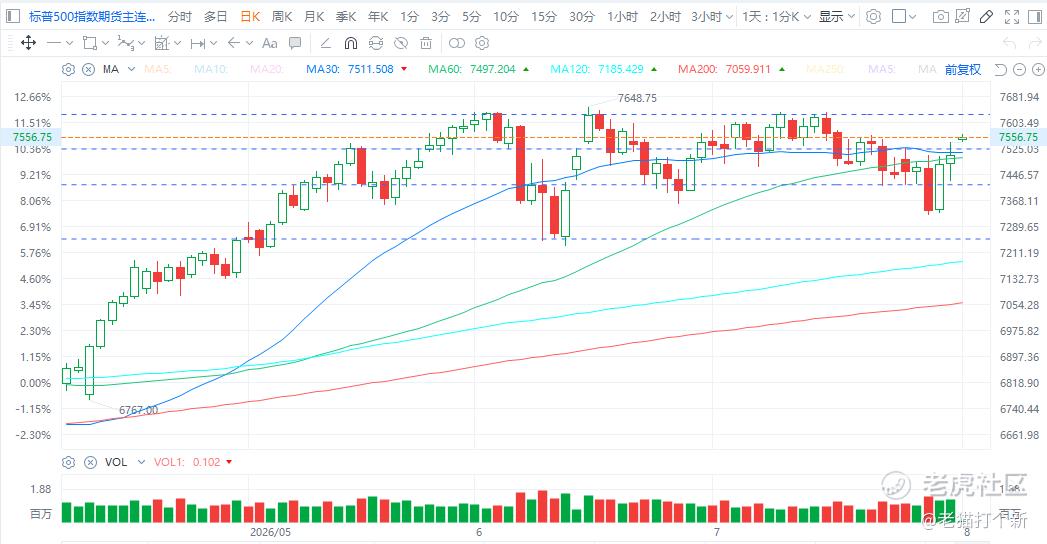The image size is (1047, 544).
Task: Switch to the 分时 intraday tab
Action: tap(180, 17)
